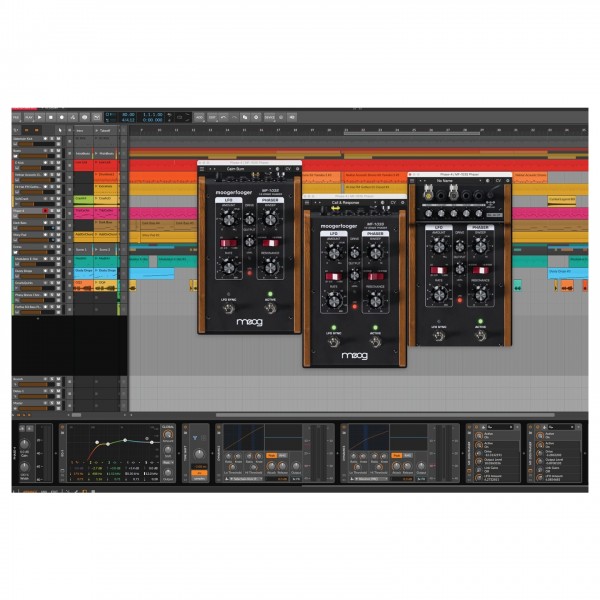The image size is (600, 600).
Task: Select RMS mode in the first Dynamics device
Action: pyautogui.click(x=282, y=455)
